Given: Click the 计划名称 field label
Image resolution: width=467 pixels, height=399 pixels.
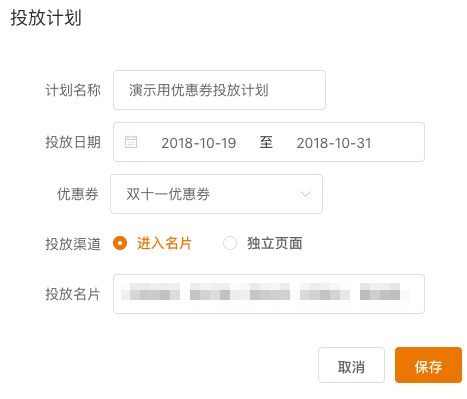Looking at the screenshot, I should [x=73, y=90].
